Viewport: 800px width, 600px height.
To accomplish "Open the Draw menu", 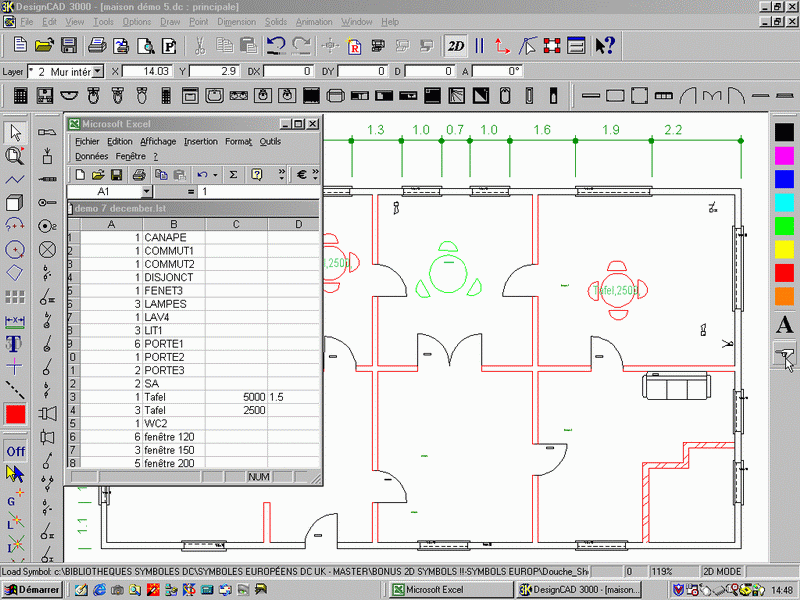I will (170, 22).
